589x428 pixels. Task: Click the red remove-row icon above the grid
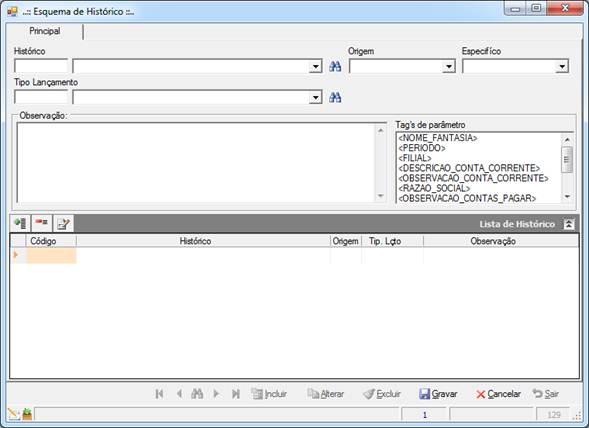click(41, 223)
